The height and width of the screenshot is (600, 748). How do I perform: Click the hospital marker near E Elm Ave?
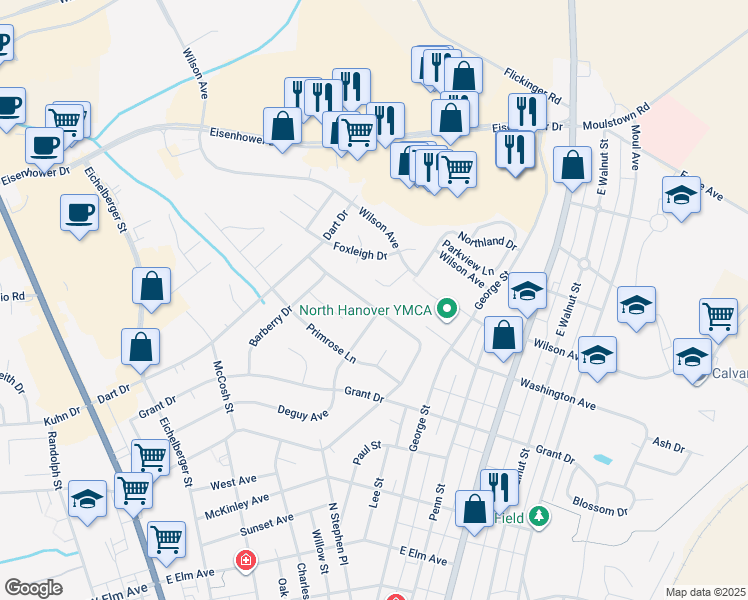pyautogui.click(x=245, y=561)
